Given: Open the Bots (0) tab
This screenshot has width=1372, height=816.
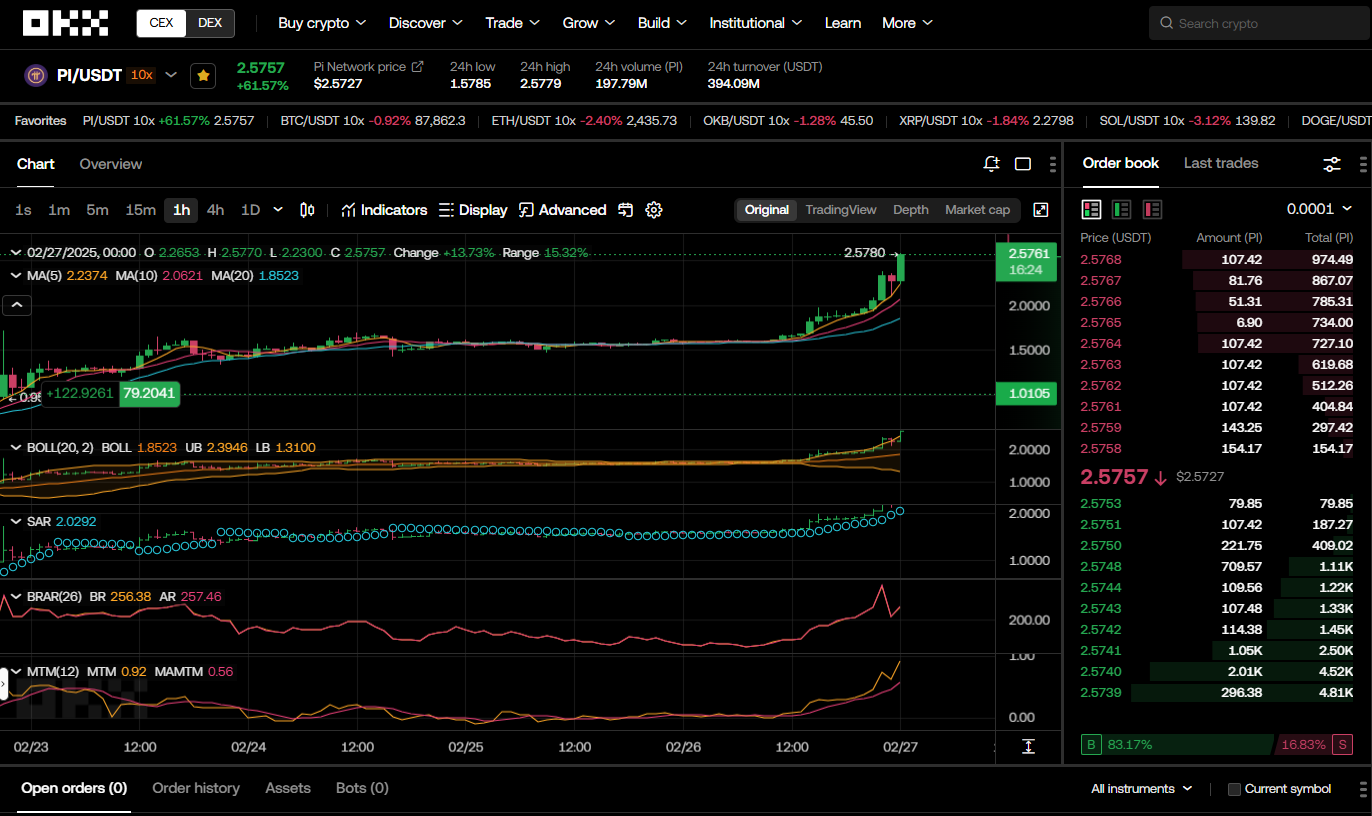Looking at the screenshot, I should click(x=362, y=788).
